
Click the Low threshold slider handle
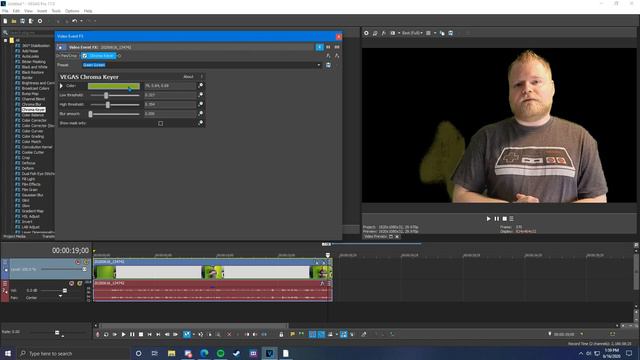(106, 95)
